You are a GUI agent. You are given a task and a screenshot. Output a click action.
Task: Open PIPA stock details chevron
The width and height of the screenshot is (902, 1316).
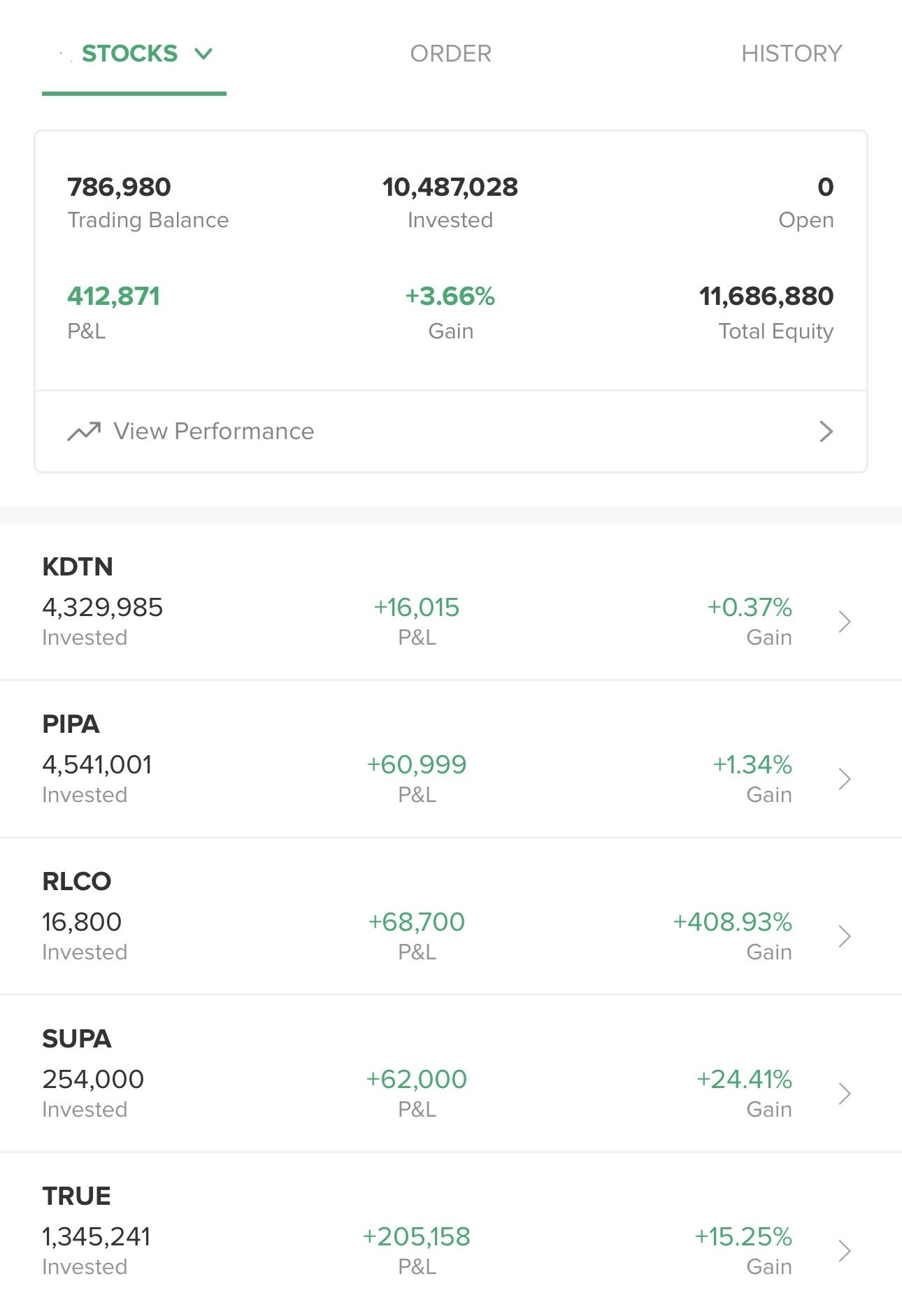pos(844,779)
